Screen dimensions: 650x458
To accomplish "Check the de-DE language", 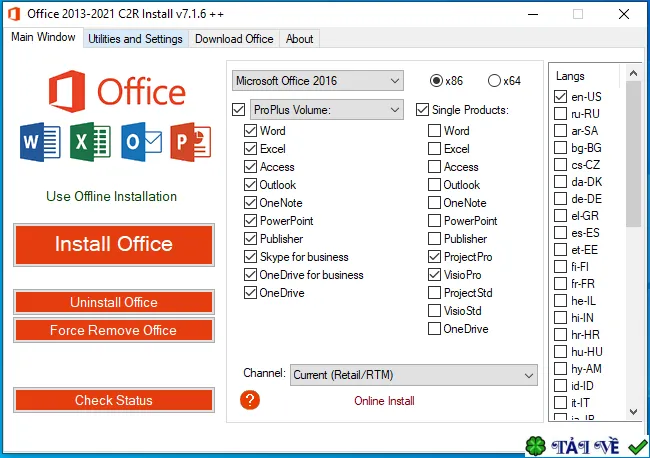I will pos(560,199).
